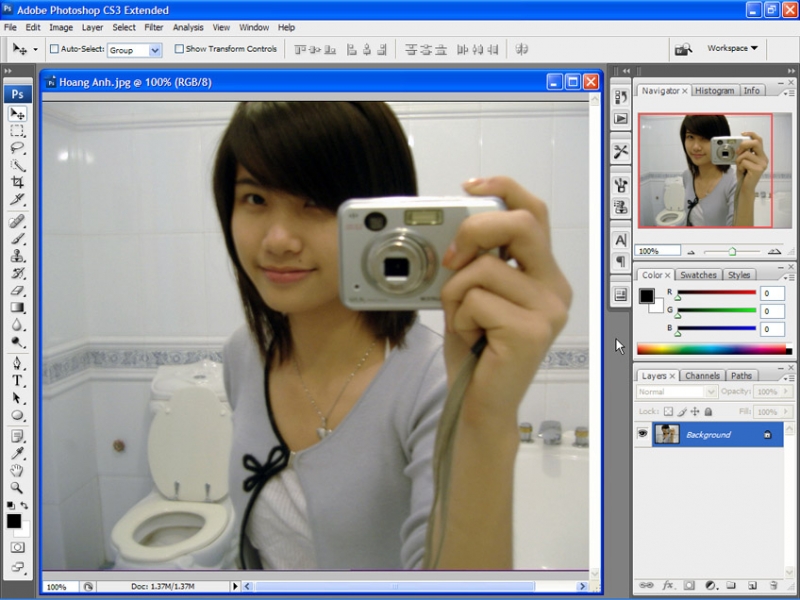Select the Rectangular Marquee tool

point(17,131)
